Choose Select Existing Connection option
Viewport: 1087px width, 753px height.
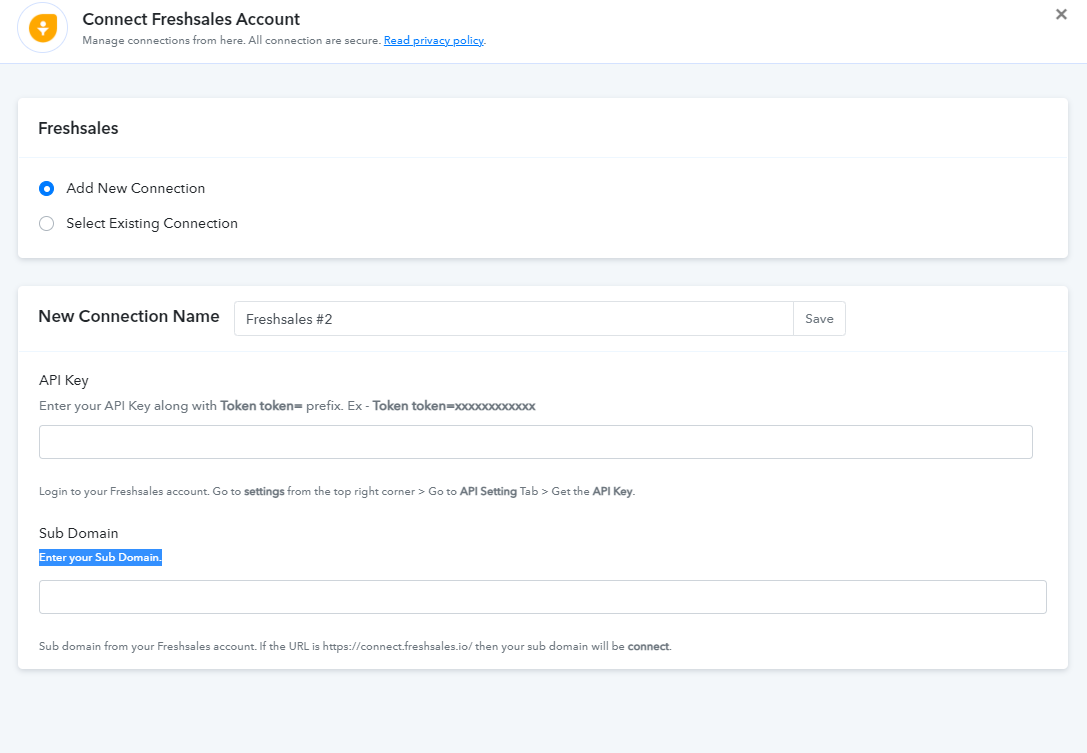[x=46, y=223]
